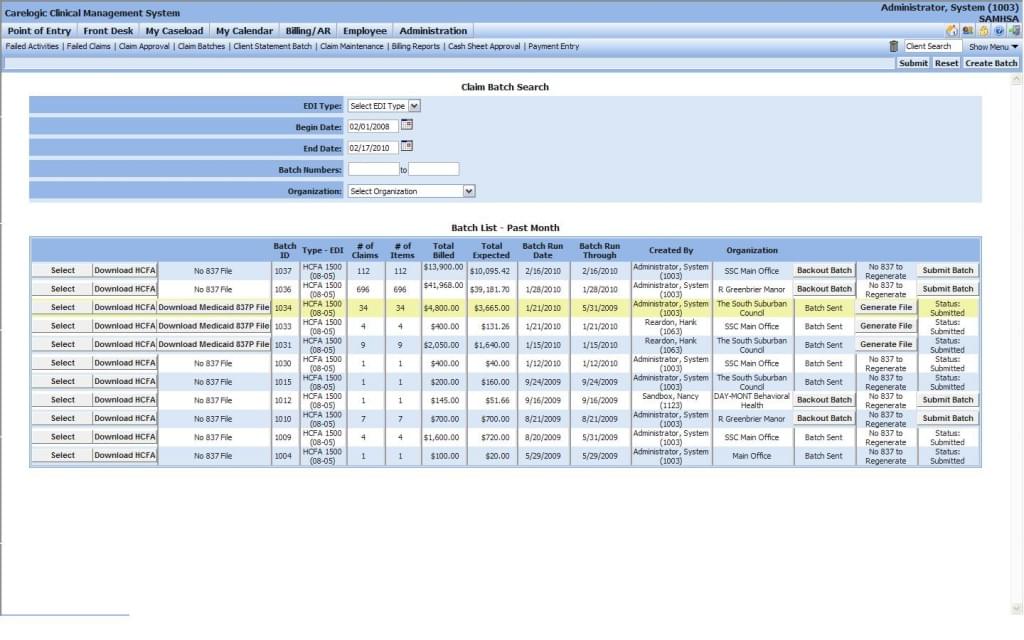Click the 'Sandbox, Nancy (1123)' cell
Screen dimensions: 1024x640
pyautogui.click(x=671, y=400)
